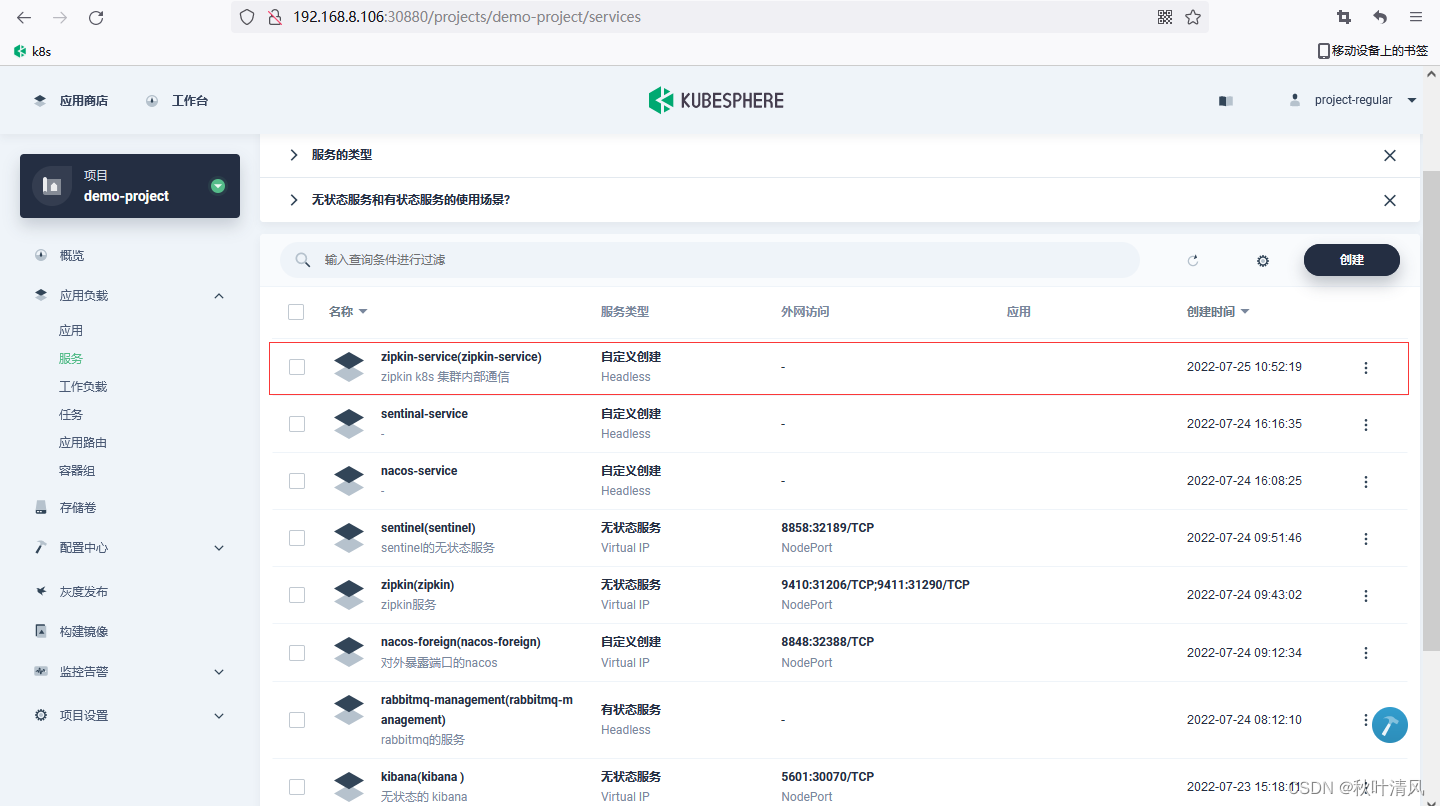Open table column settings gear
The width and height of the screenshot is (1440, 806).
1263,261
